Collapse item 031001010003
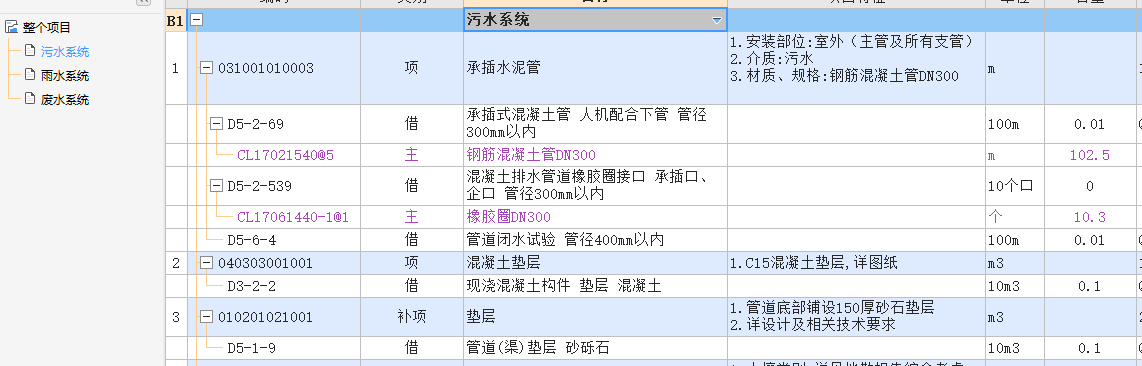This screenshot has width=1142, height=366. (206, 68)
